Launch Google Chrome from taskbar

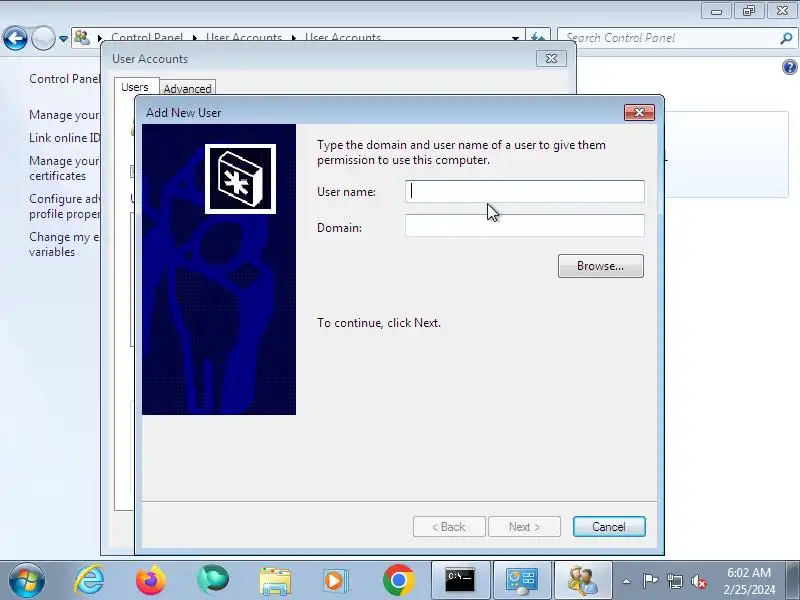[398, 580]
